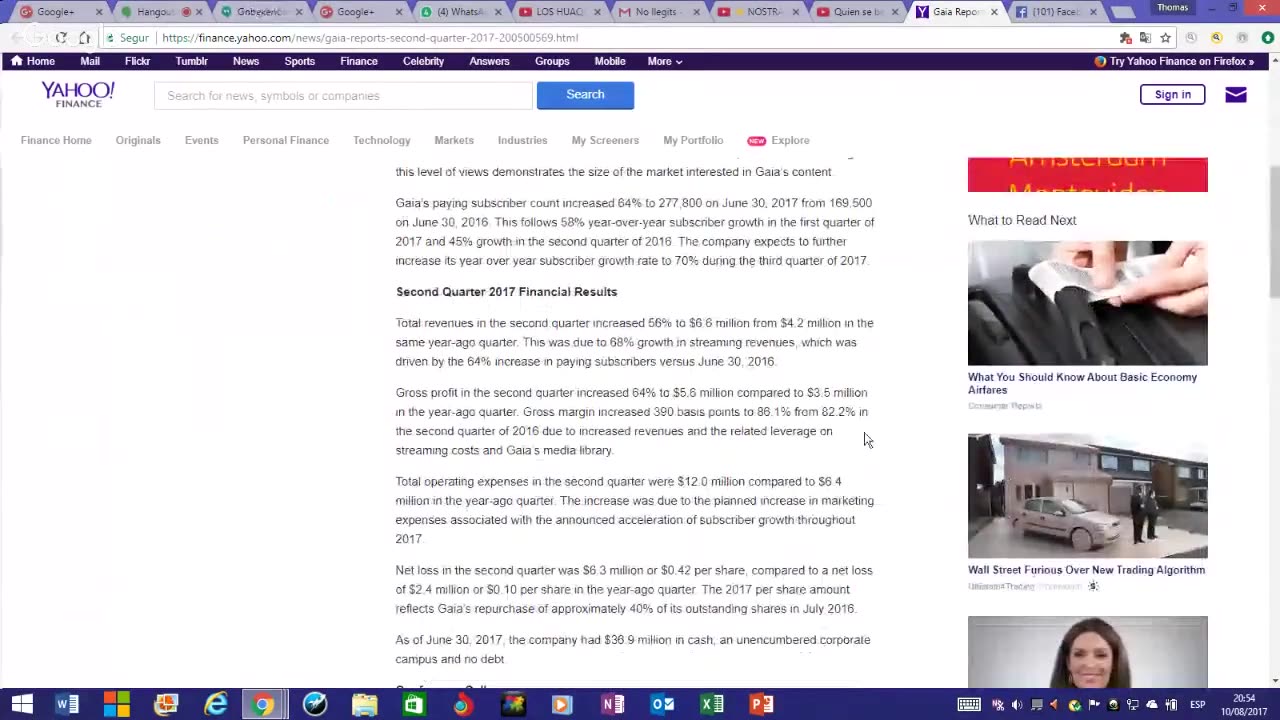Open Answers in the Yahoo bar
1280x720 pixels.
coord(489,61)
